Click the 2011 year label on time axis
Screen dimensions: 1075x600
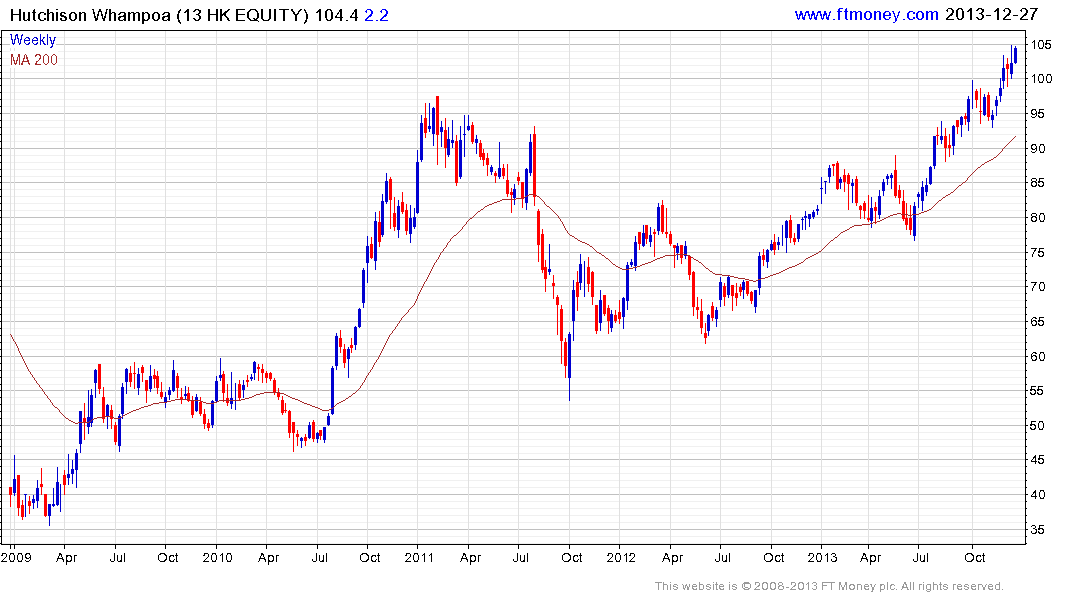pyautogui.click(x=419, y=557)
